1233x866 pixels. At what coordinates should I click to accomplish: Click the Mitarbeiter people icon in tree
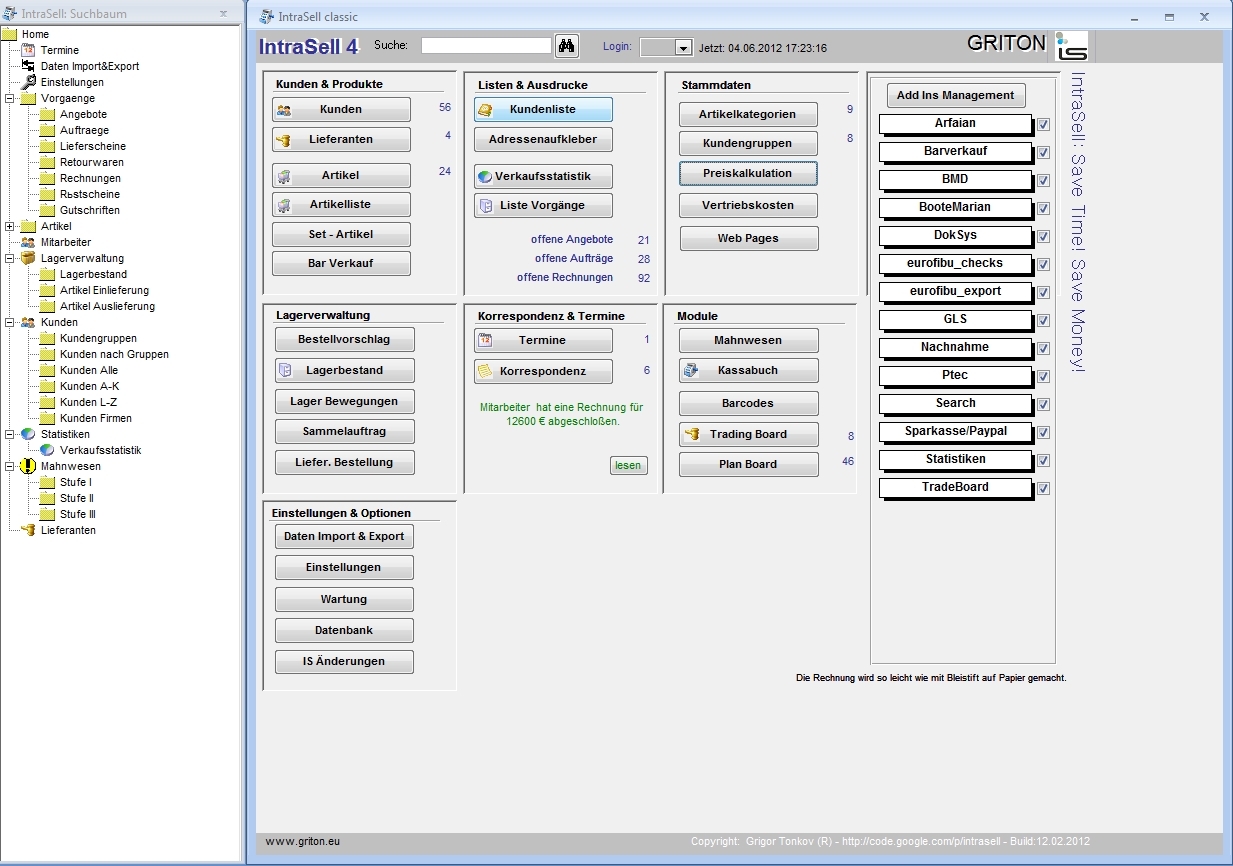28,242
